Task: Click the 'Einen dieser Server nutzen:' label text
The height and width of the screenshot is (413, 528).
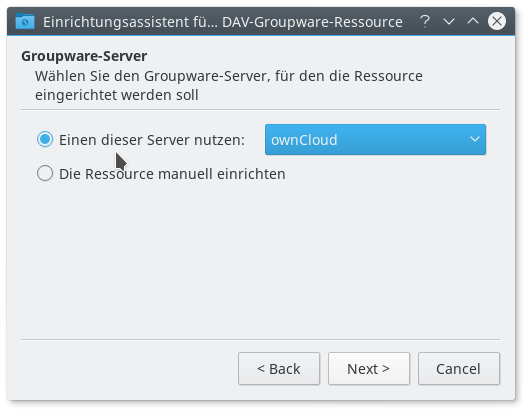Action: click(152, 140)
